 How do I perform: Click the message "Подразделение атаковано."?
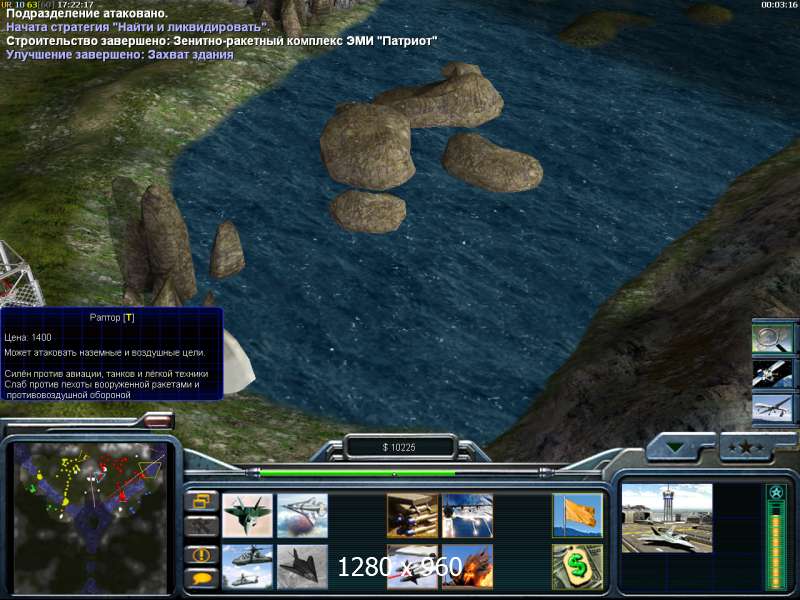[x=87, y=13]
